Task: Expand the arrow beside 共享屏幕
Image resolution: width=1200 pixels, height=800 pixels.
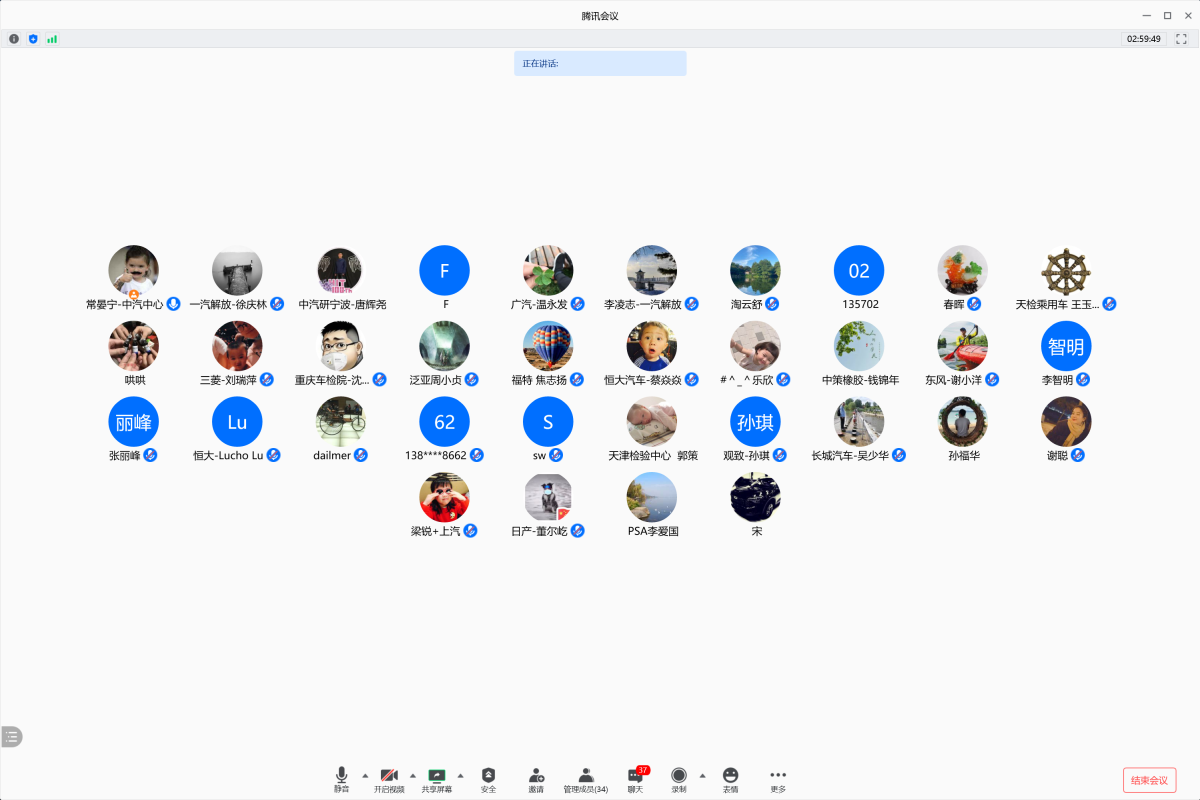Action: 460,775
